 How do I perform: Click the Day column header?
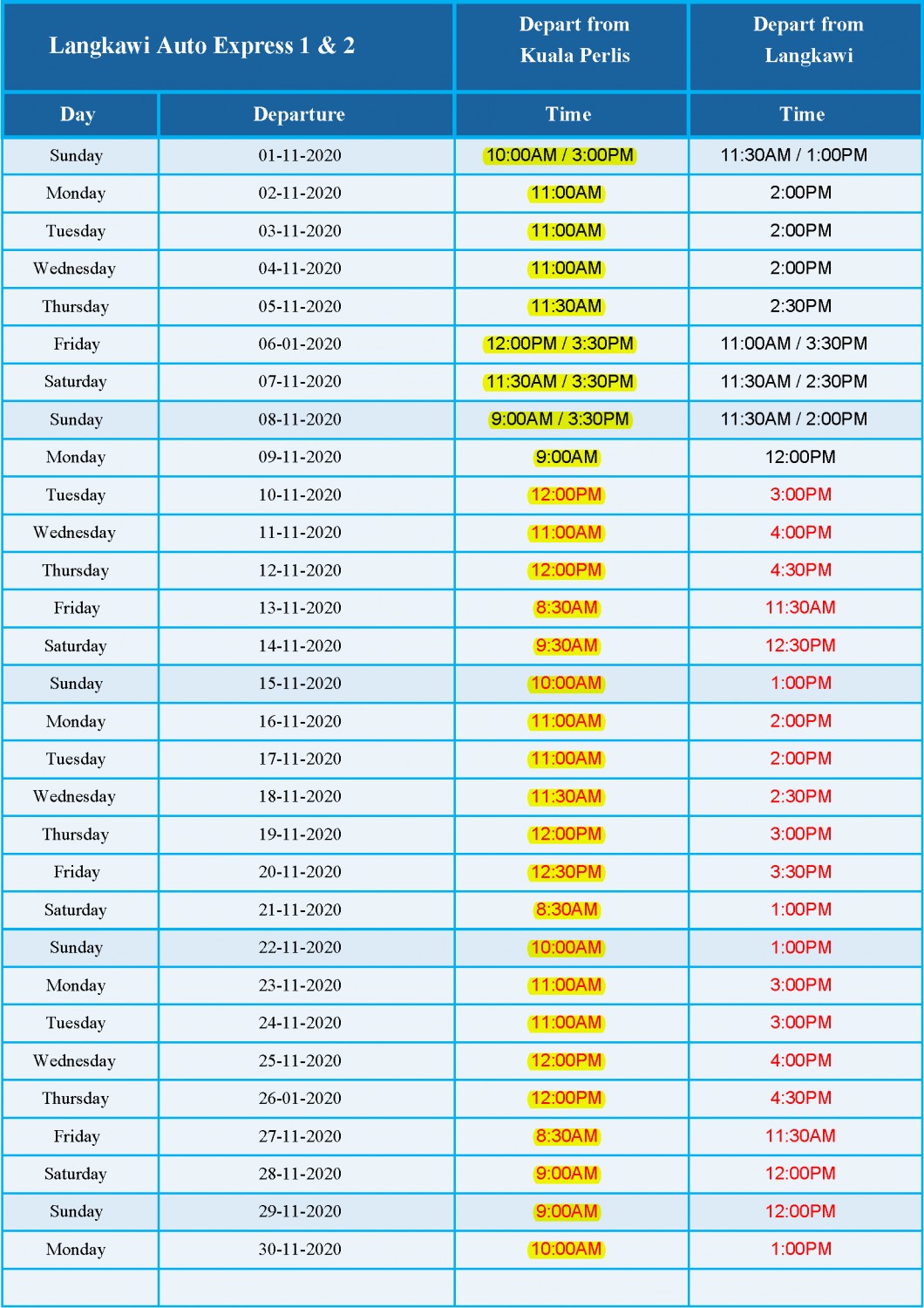78,114
